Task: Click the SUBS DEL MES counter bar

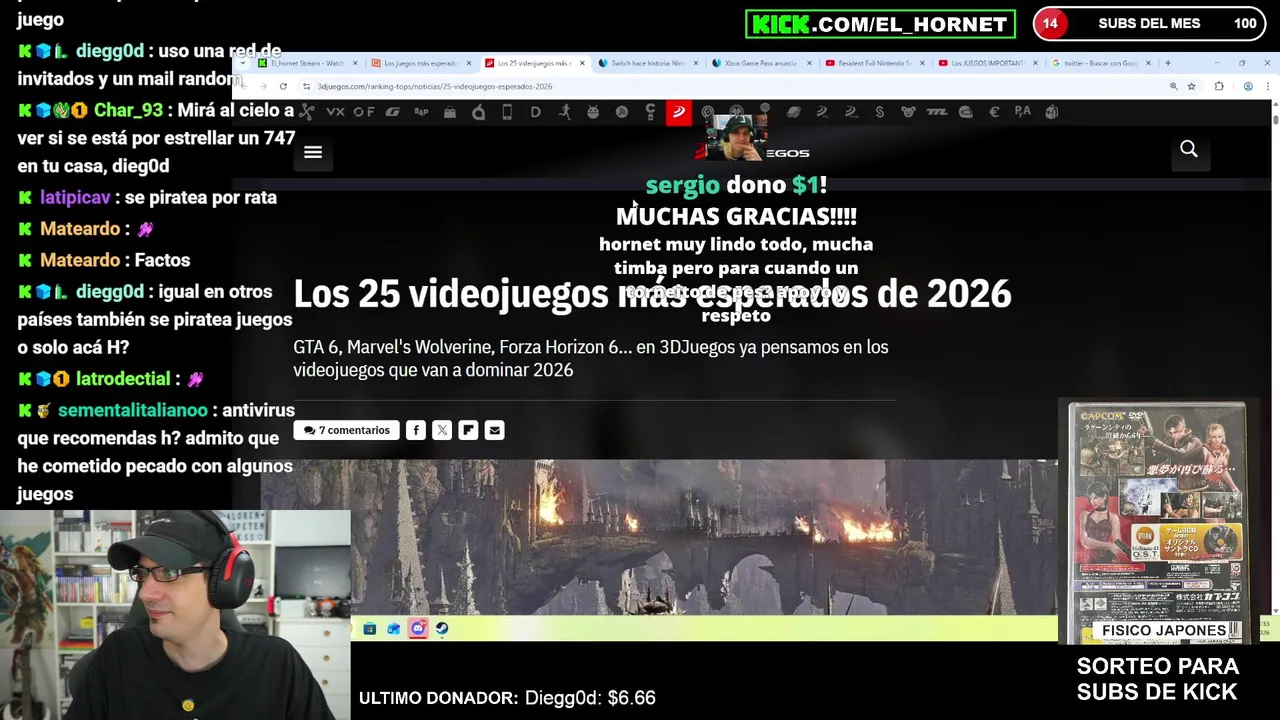Action: point(1151,24)
